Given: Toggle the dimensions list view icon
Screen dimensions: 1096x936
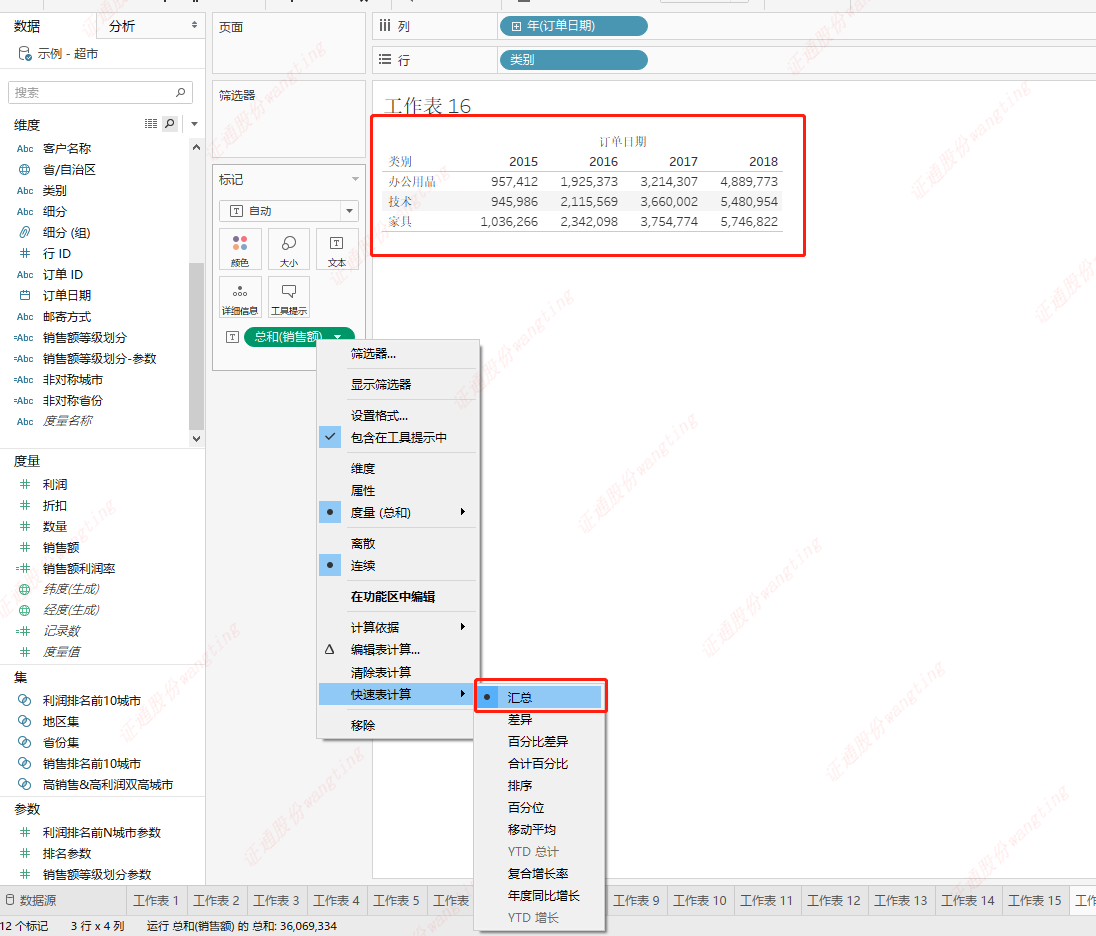Looking at the screenshot, I should pyautogui.click(x=151, y=124).
